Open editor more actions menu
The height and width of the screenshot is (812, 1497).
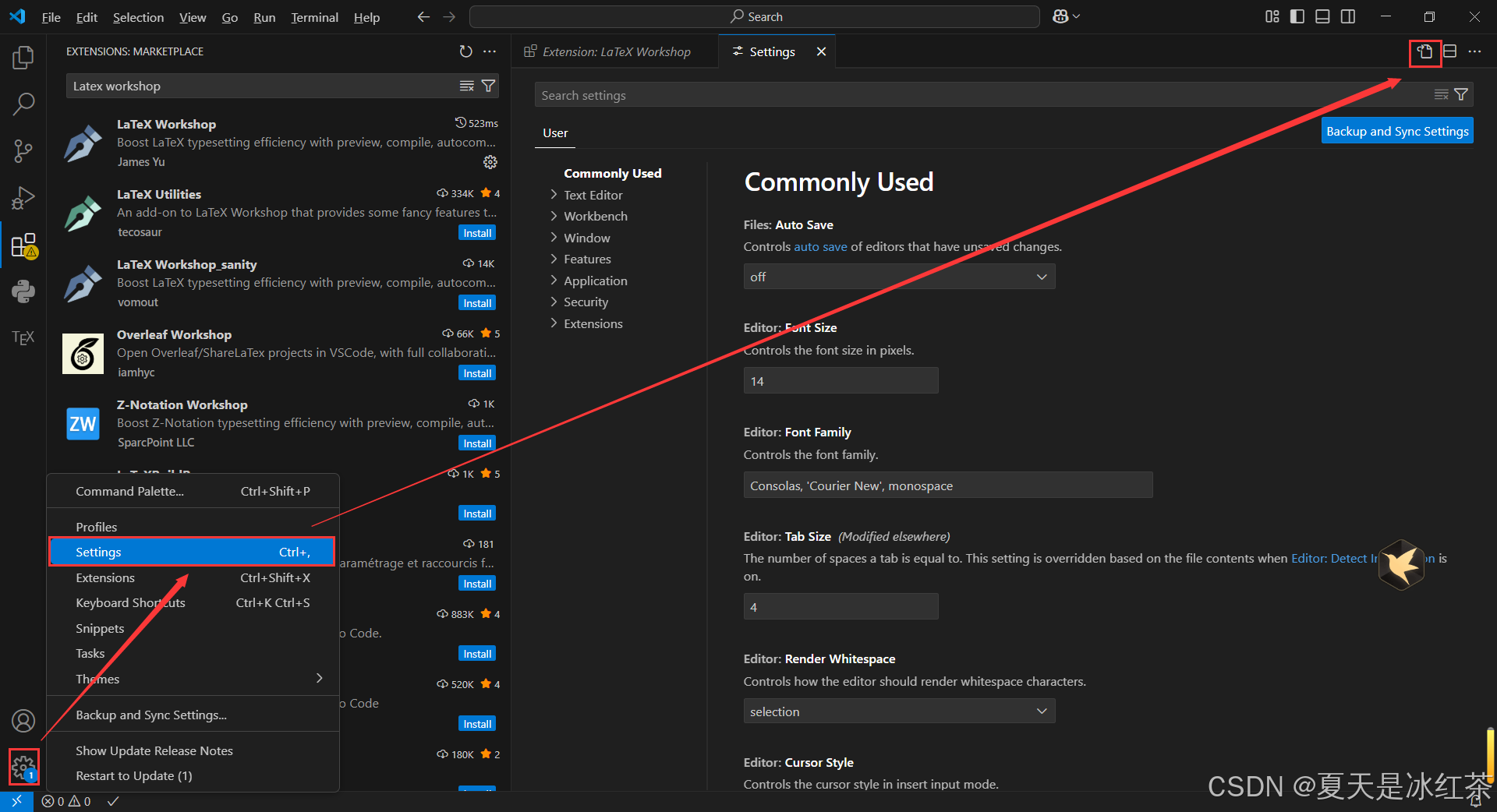click(x=1474, y=51)
